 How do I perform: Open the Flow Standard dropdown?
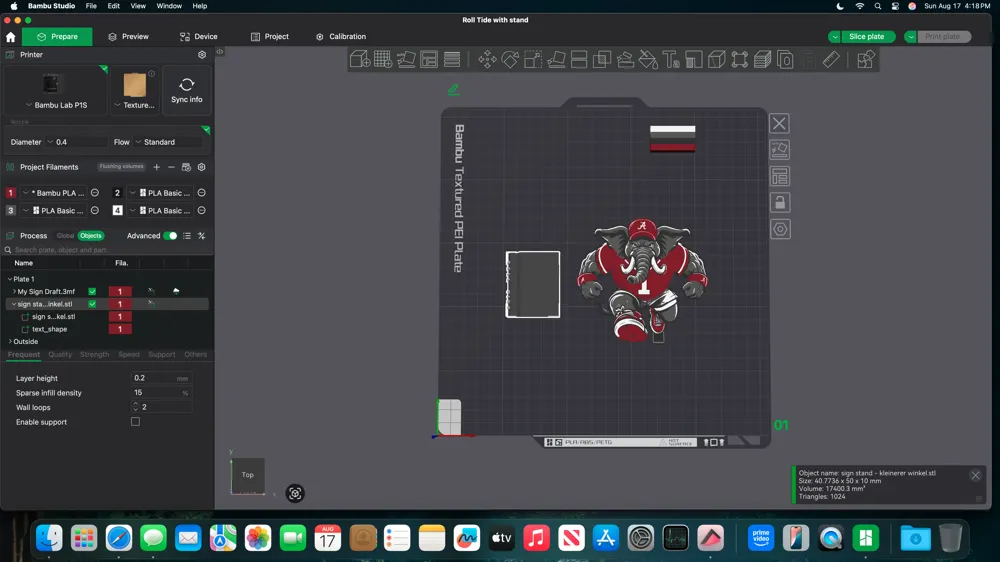(168, 142)
